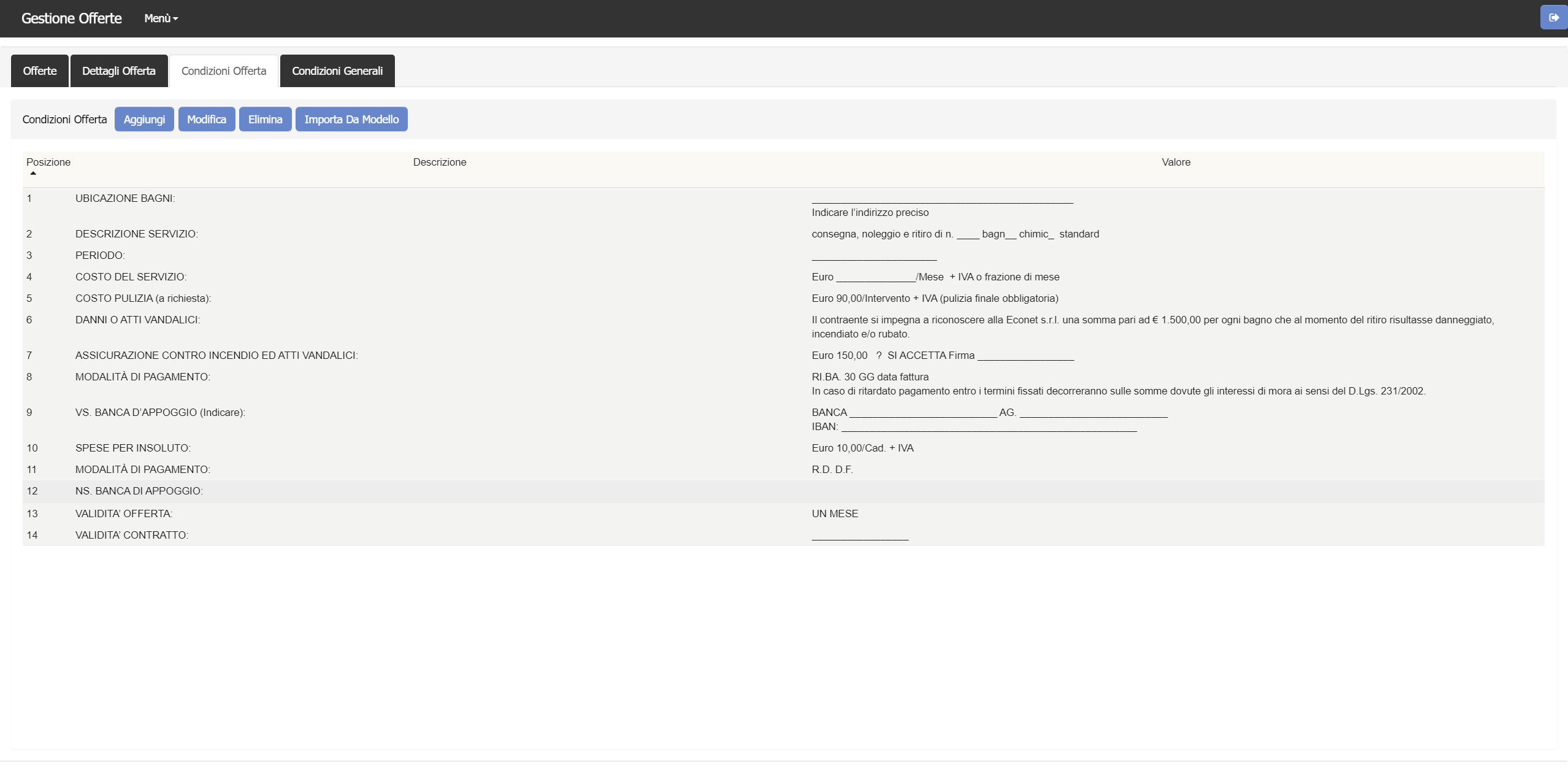
Task: Click the Gestione Offerte brand link
Action: point(72,18)
